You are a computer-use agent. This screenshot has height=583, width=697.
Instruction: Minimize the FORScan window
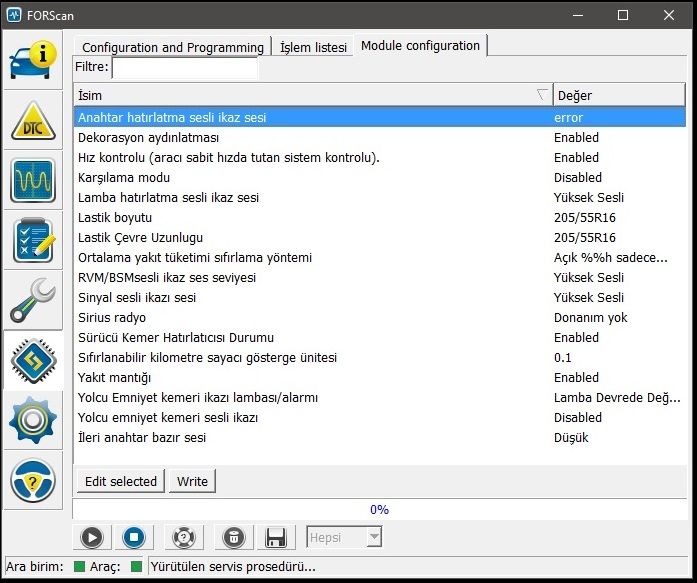pos(578,15)
